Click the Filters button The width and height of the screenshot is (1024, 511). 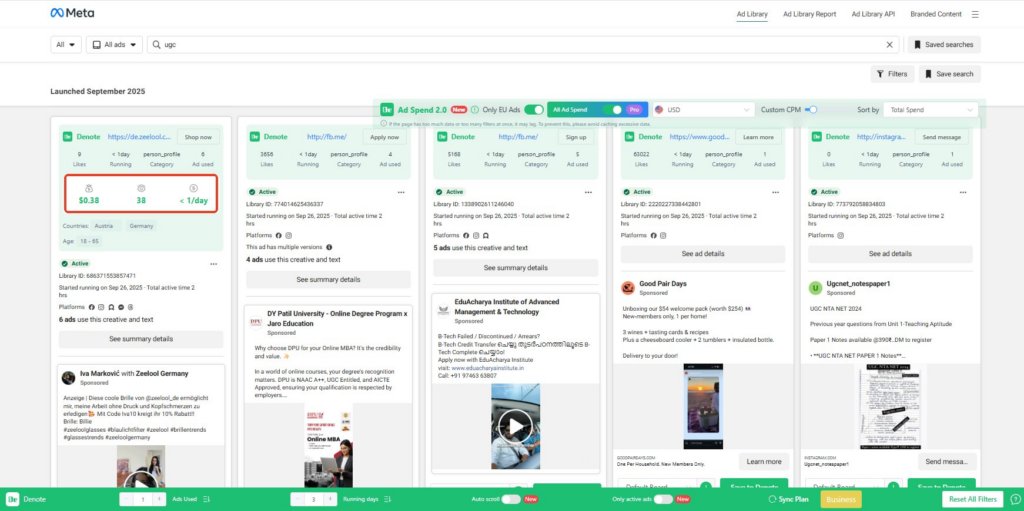(892, 74)
